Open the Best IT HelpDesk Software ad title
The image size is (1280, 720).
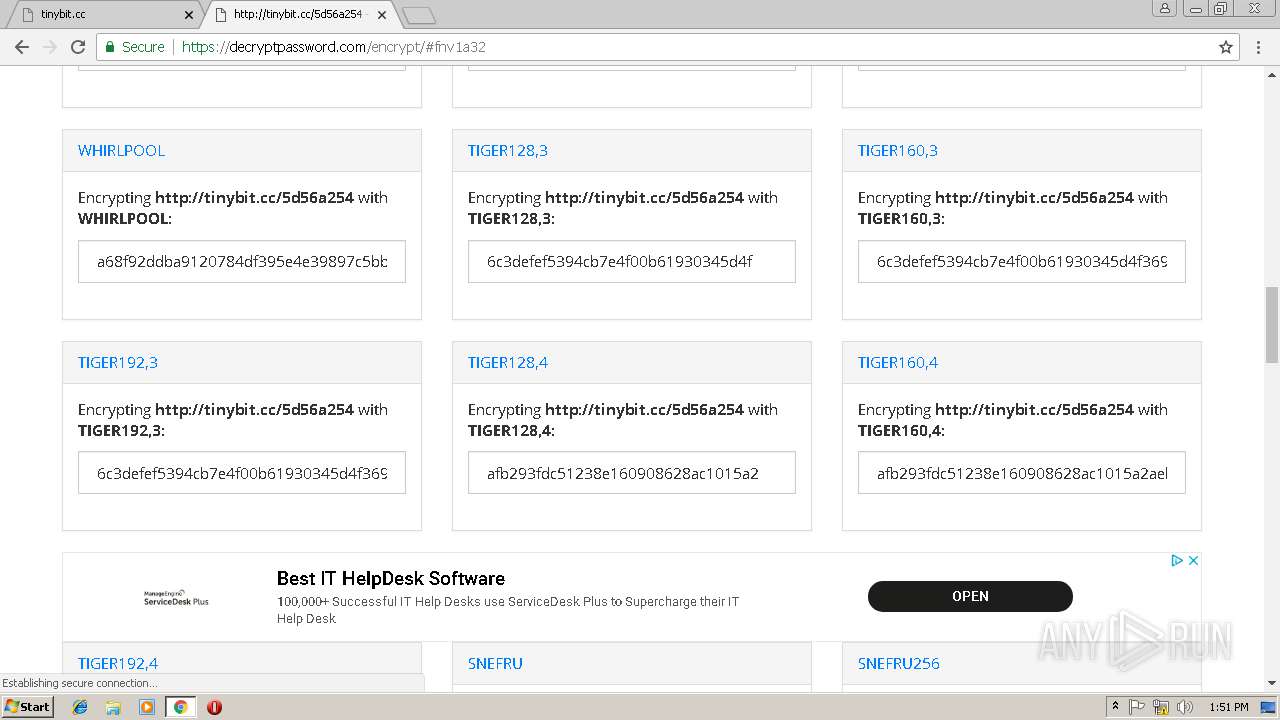pyautogui.click(x=391, y=578)
